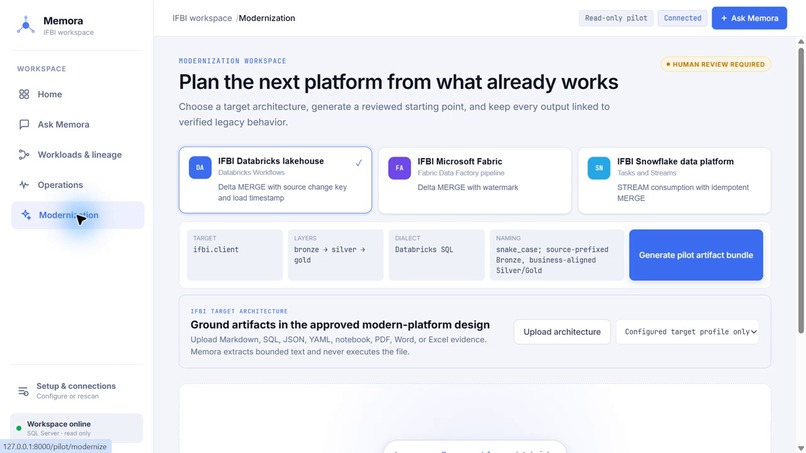Click the LAYERS bronze silver gold field
The height and width of the screenshot is (453, 806).
[x=335, y=255]
